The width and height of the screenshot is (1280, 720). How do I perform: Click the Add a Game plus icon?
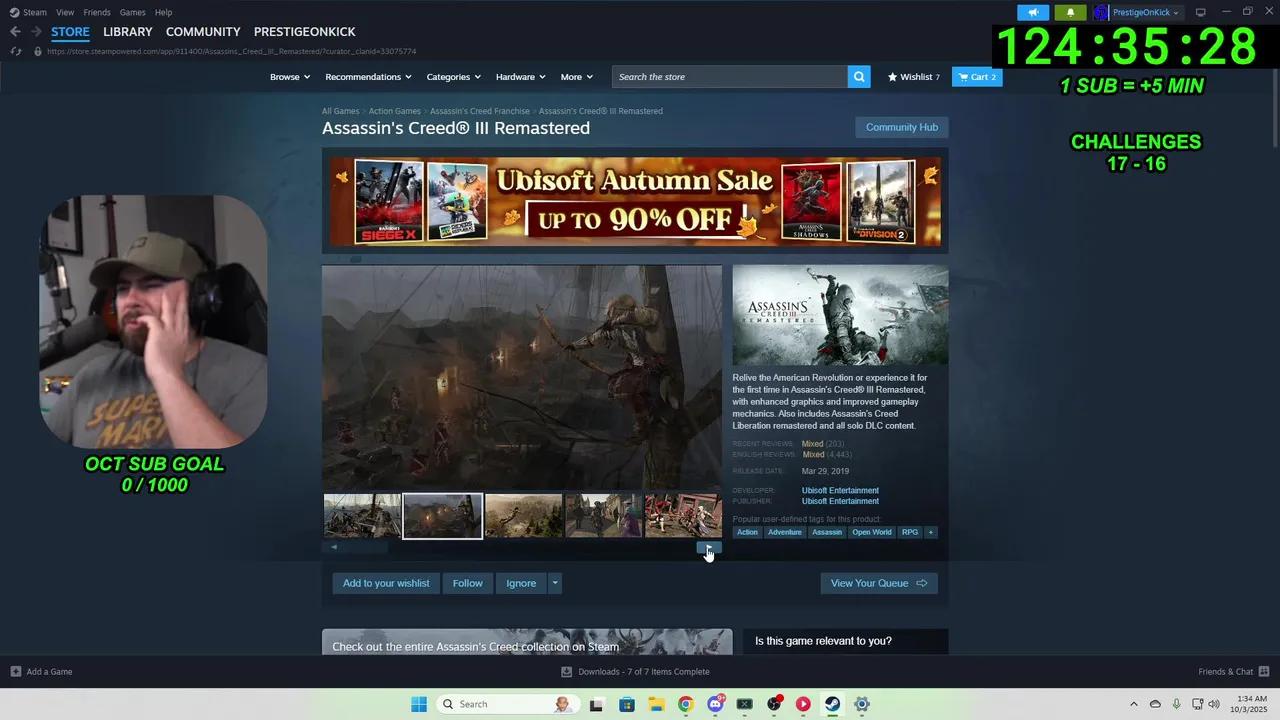pyautogui.click(x=16, y=672)
